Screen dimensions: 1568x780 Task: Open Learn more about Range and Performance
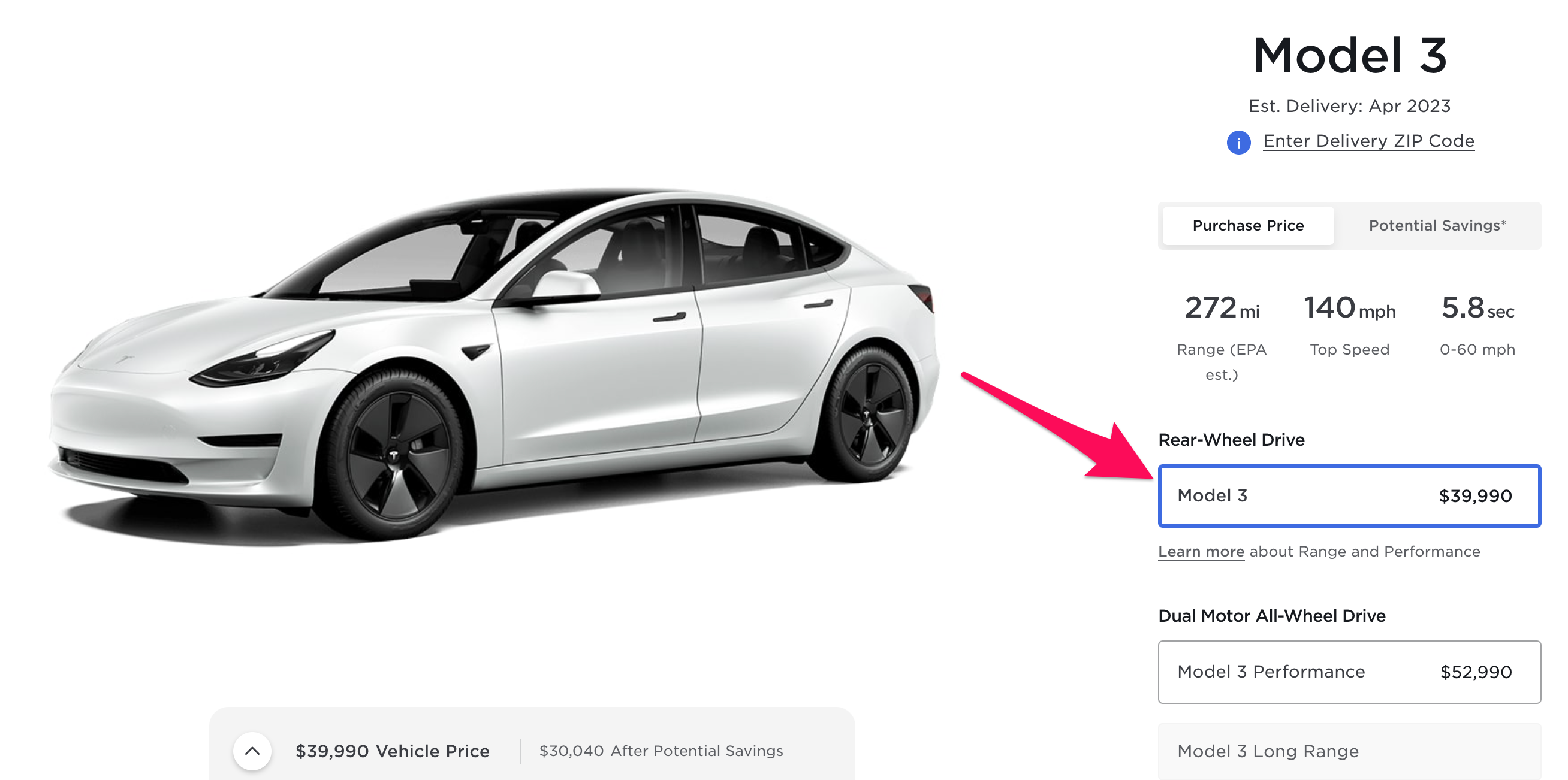(1201, 551)
